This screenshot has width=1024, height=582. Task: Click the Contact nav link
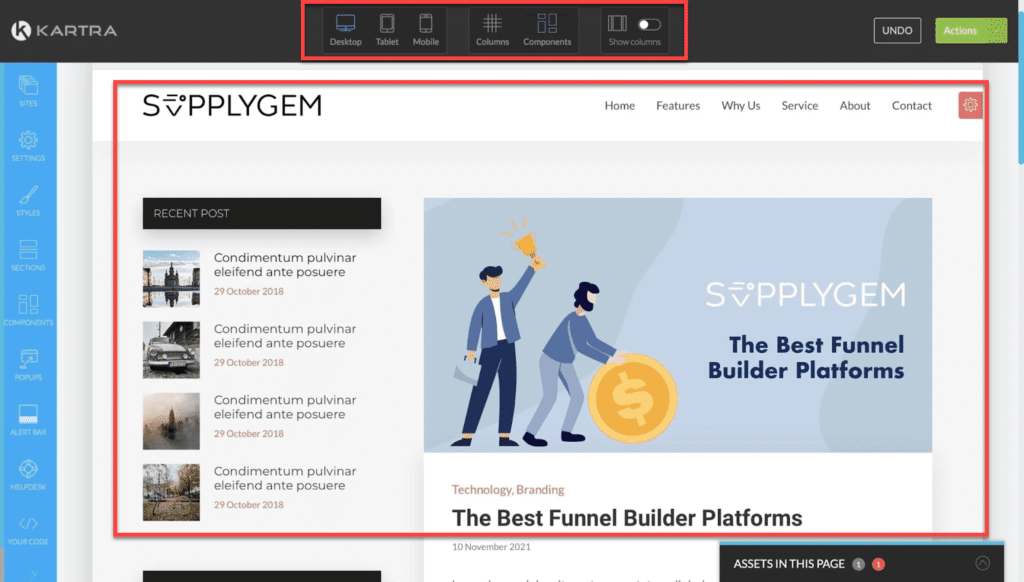point(912,106)
